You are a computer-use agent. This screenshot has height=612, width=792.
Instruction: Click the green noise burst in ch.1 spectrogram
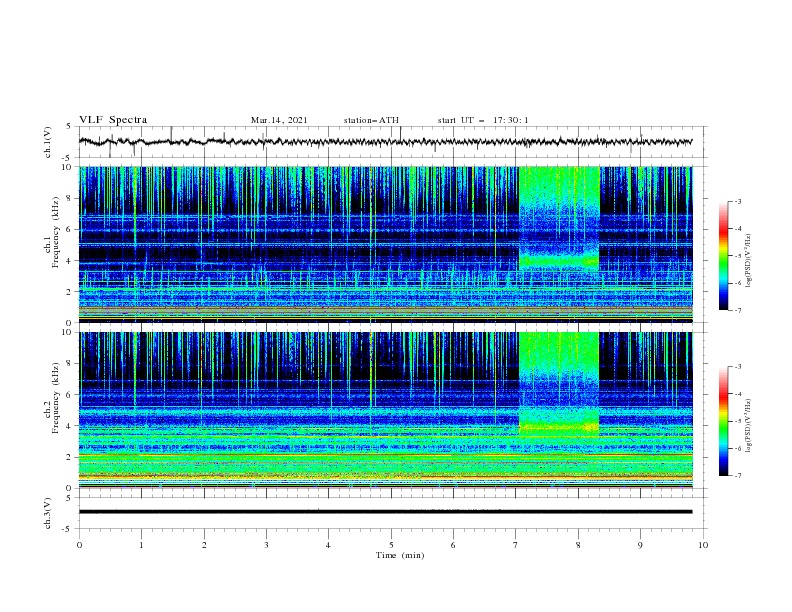click(x=559, y=218)
